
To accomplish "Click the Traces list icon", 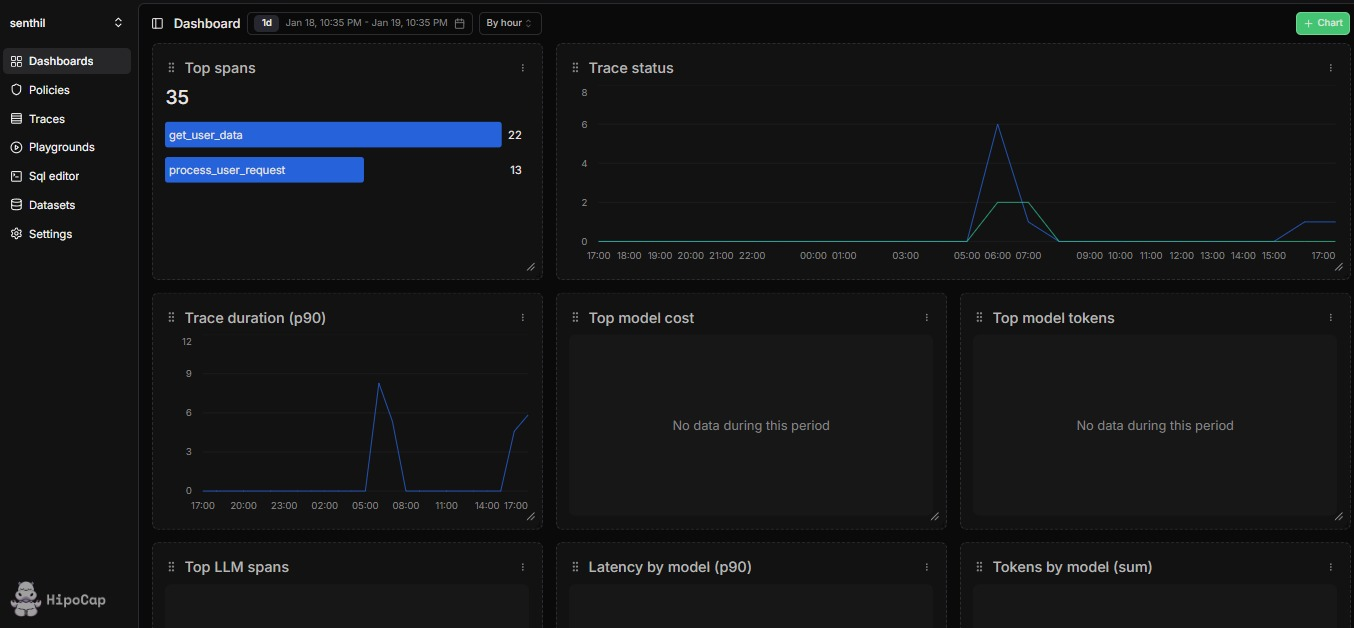I will tap(16, 119).
